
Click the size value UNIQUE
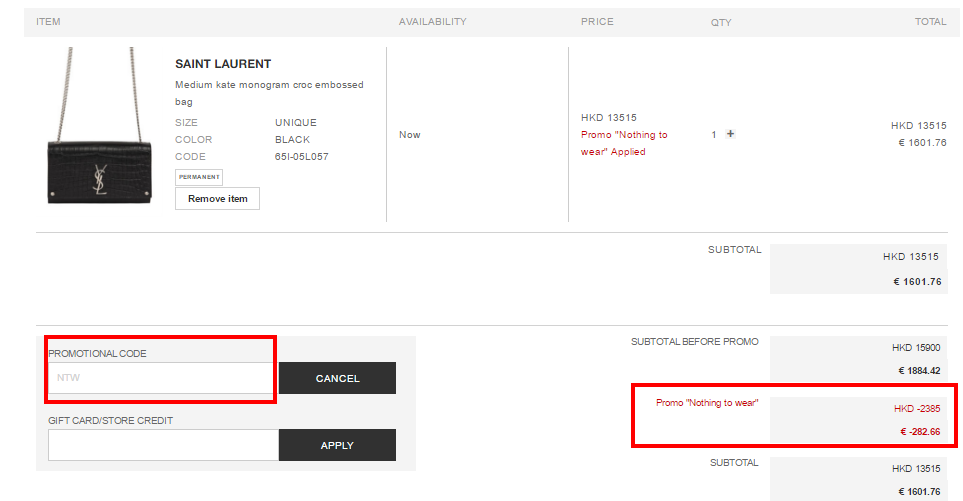click(x=295, y=122)
